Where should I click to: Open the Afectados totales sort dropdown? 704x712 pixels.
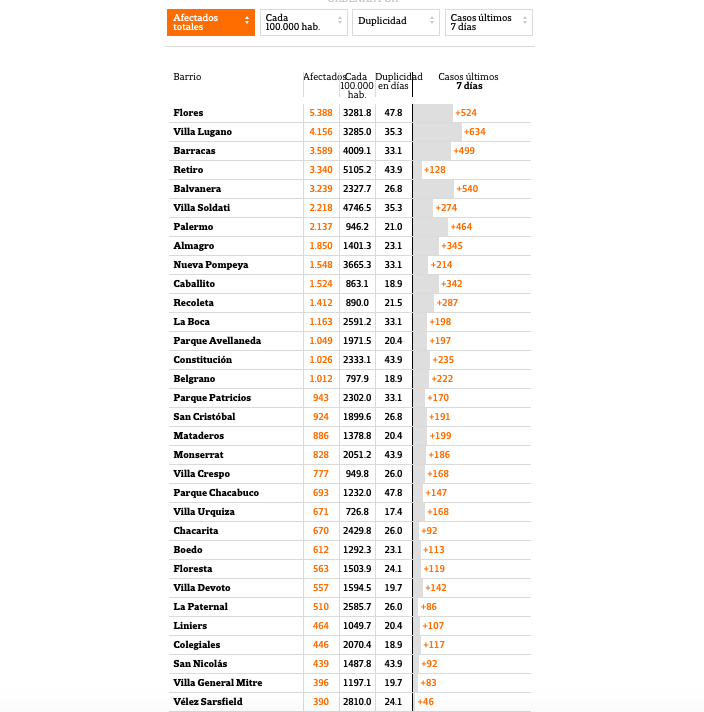(211, 23)
